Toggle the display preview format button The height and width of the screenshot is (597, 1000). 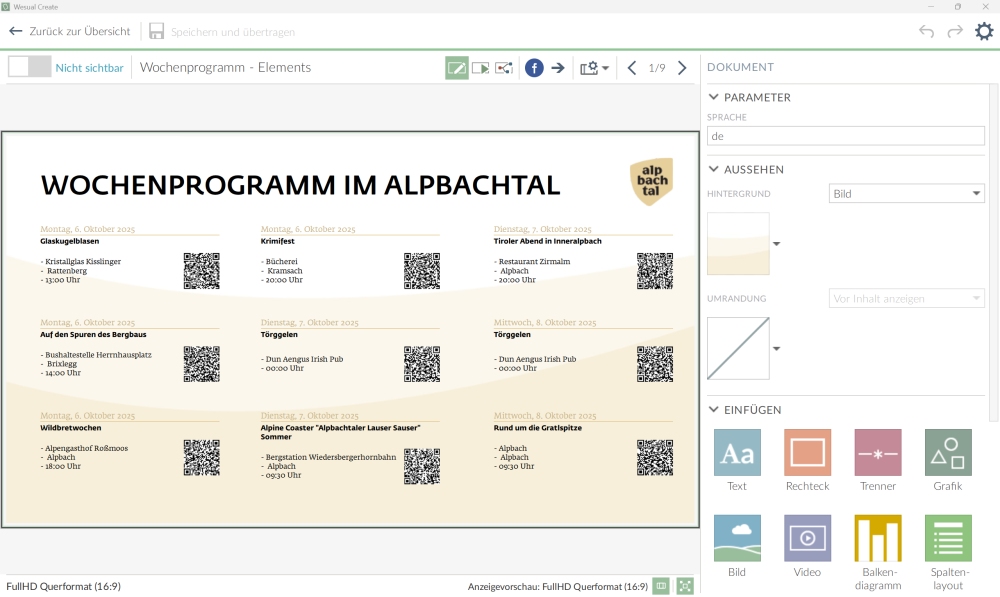coord(661,586)
